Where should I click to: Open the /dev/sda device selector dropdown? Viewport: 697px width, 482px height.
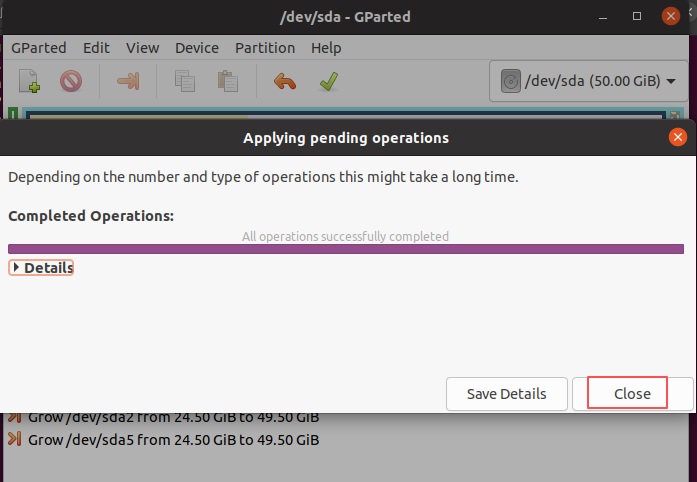[x=588, y=81]
